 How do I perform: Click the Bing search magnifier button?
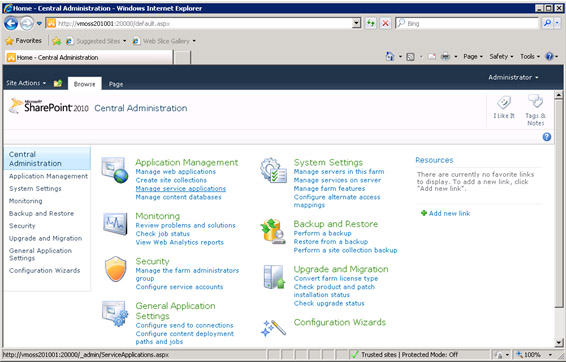(x=547, y=23)
